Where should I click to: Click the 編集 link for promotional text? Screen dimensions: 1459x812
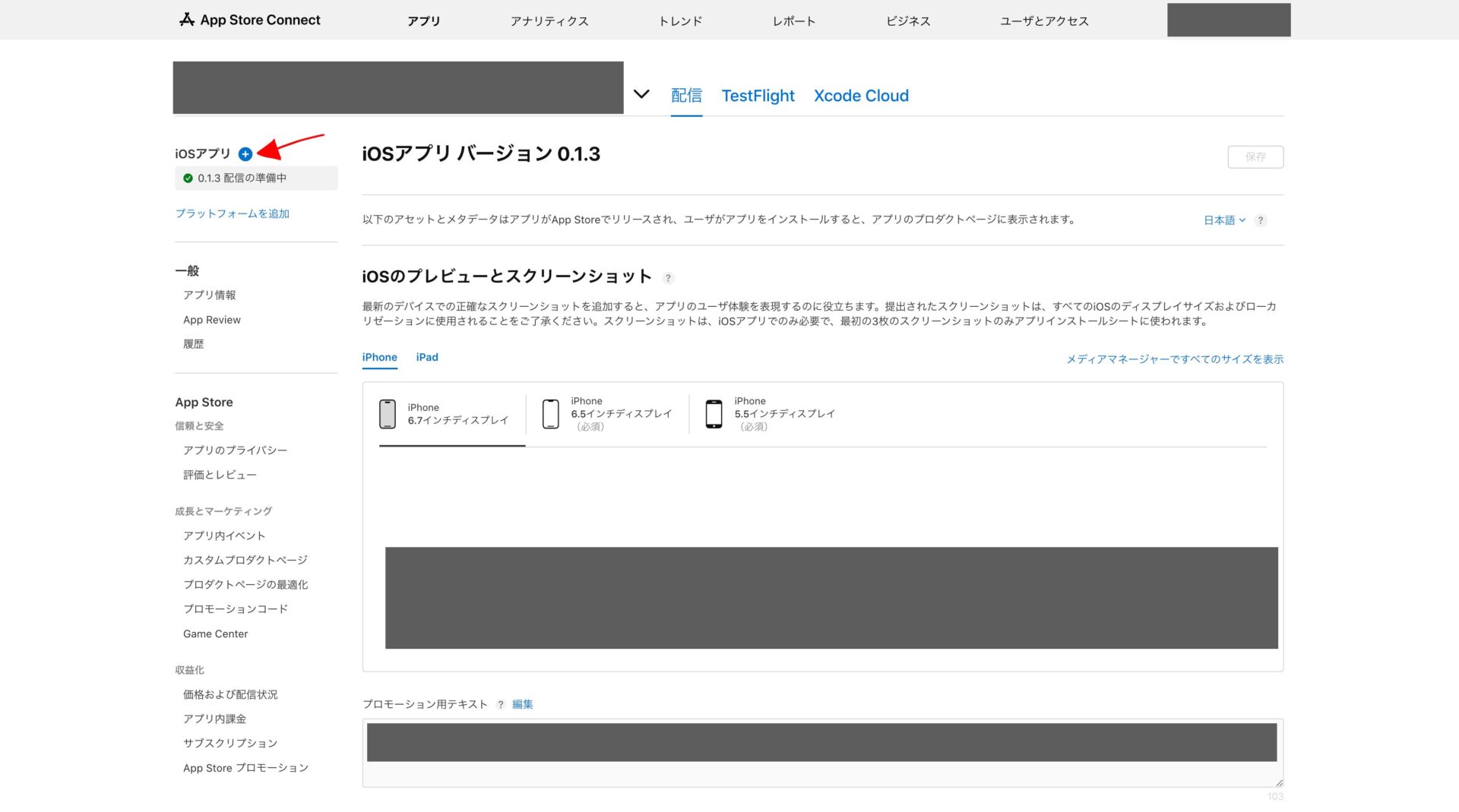coord(522,704)
